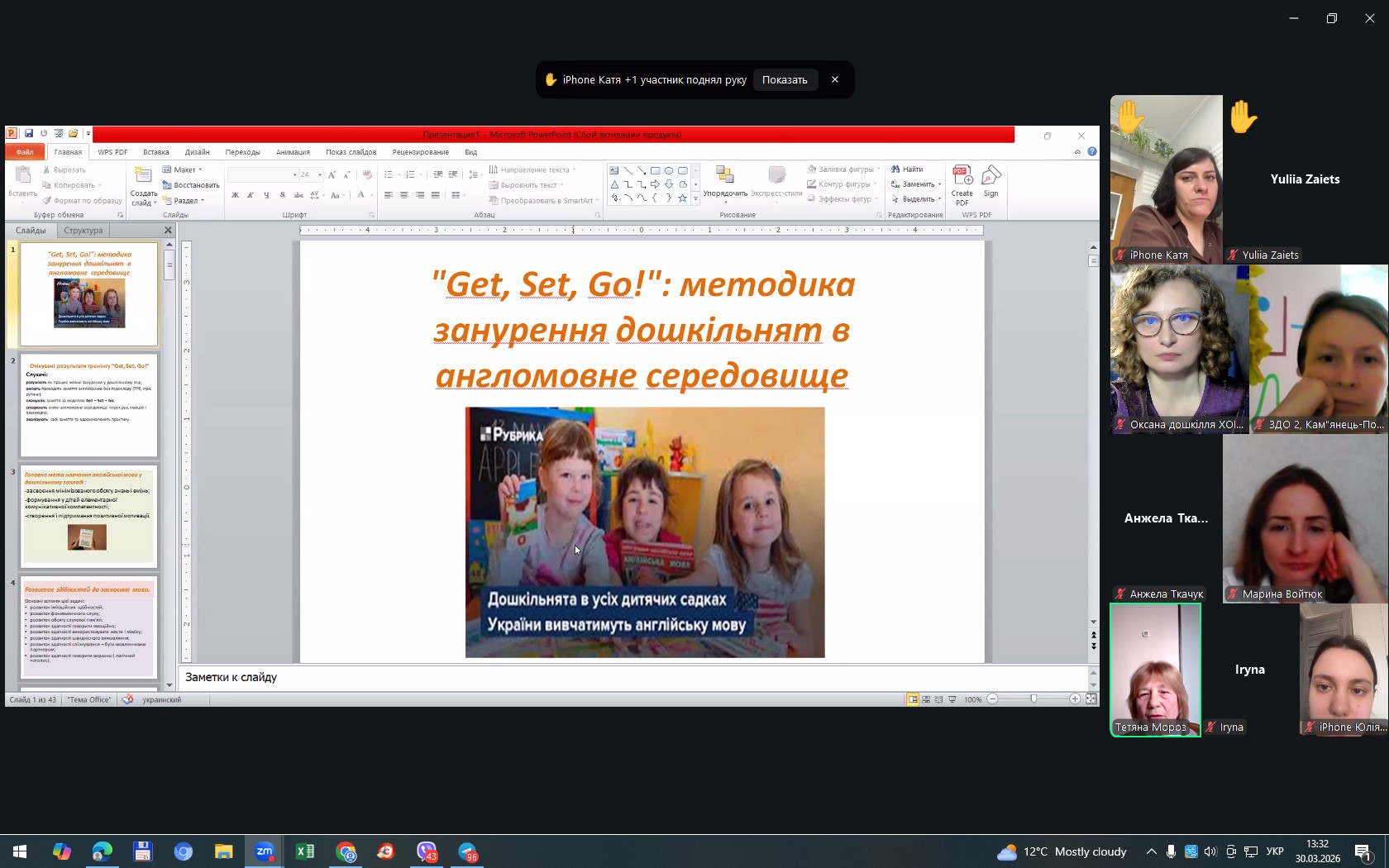Select slide 2 thumbnail

point(89,405)
